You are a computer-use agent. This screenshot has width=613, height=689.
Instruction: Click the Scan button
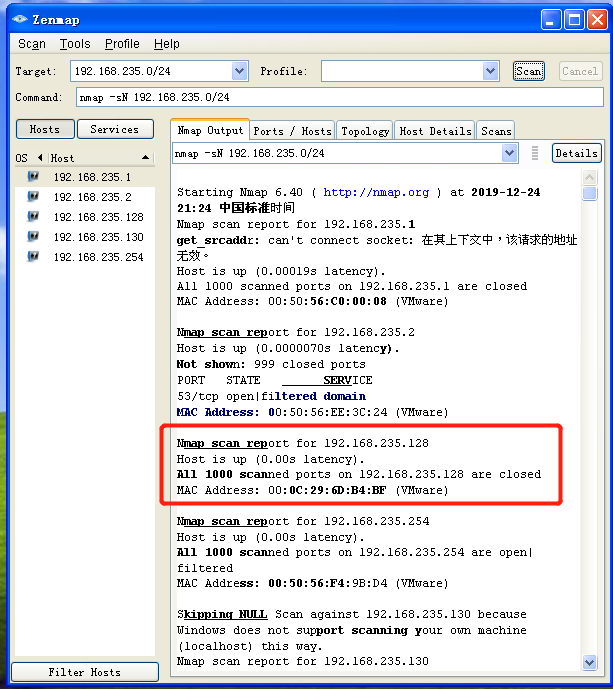click(x=529, y=71)
